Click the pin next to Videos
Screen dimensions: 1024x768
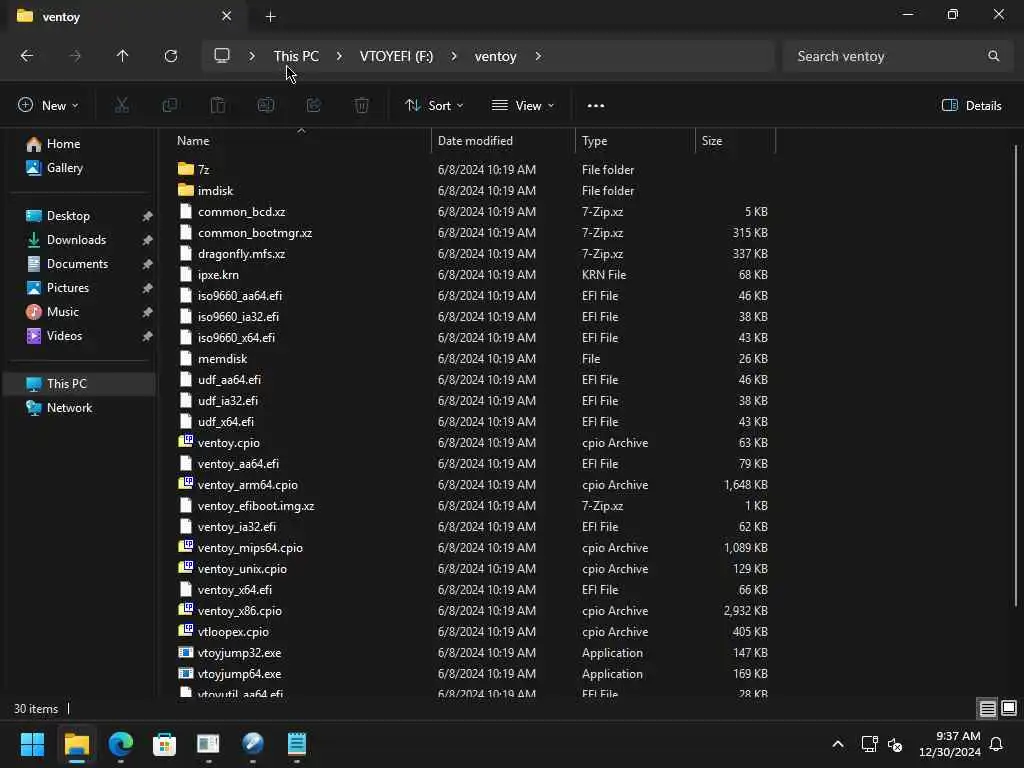pyautogui.click(x=147, y=336)
